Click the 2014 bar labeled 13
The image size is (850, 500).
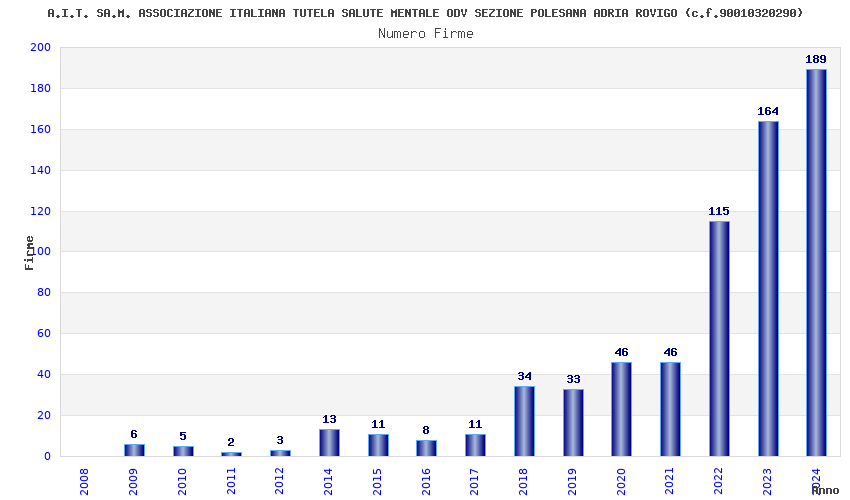(x=329, y=443)
